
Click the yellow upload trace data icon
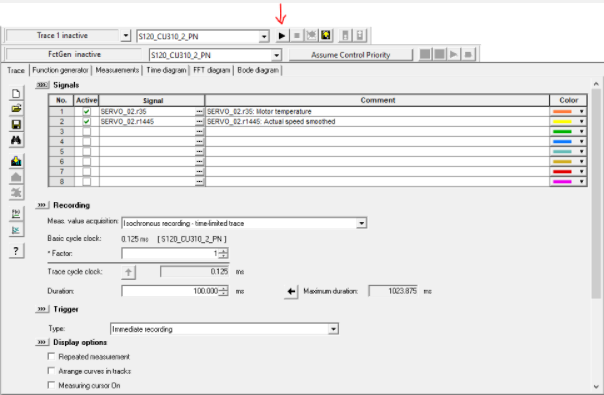coord(326,36)
